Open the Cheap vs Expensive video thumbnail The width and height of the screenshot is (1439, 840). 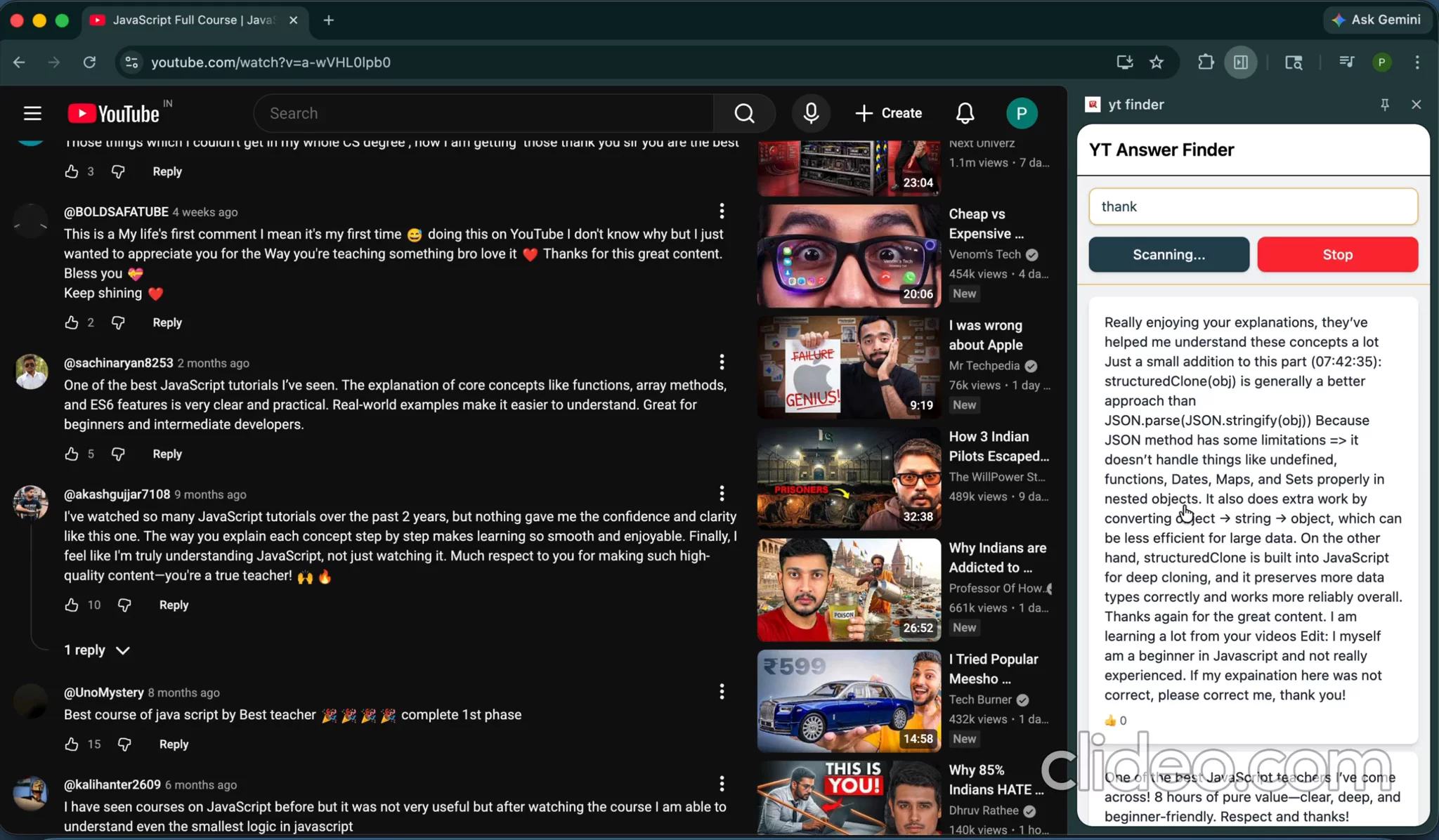[x=849, y=256]
